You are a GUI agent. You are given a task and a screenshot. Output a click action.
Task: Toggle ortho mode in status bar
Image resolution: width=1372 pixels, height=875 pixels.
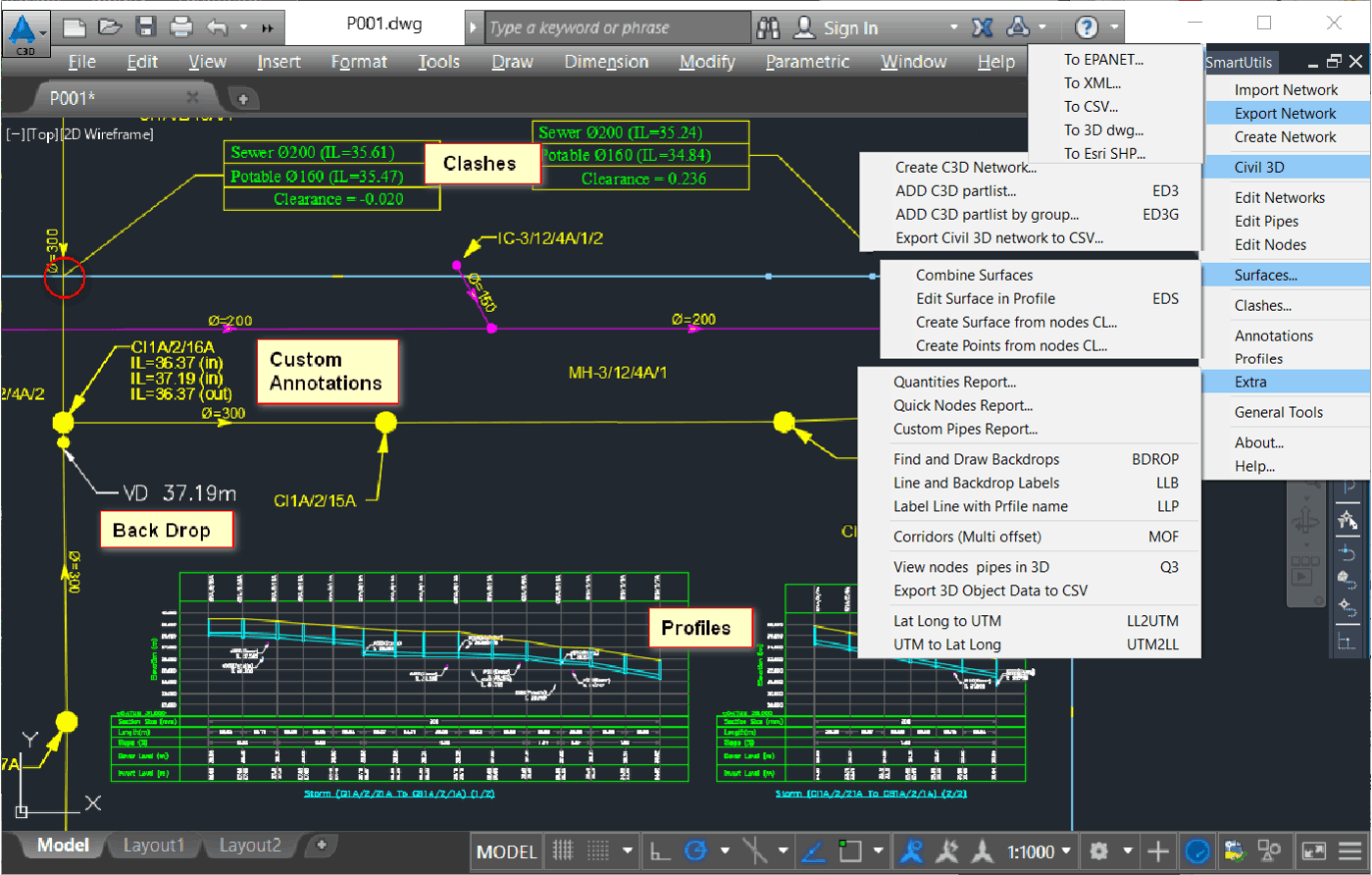tap(661, 851)
